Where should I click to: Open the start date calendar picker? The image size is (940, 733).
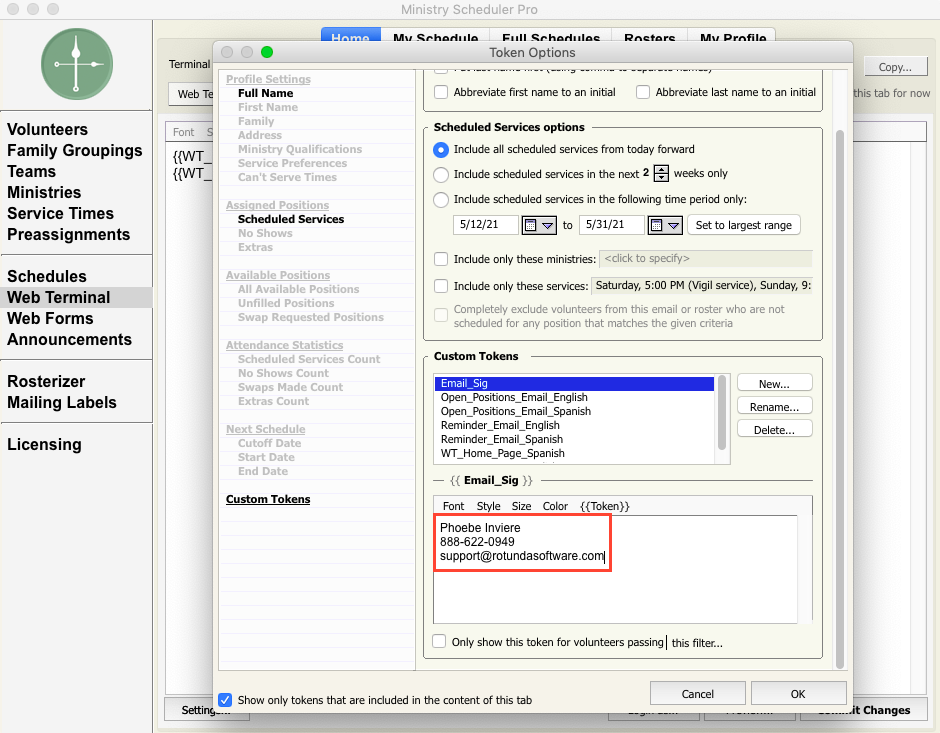(x=539, y=225)
